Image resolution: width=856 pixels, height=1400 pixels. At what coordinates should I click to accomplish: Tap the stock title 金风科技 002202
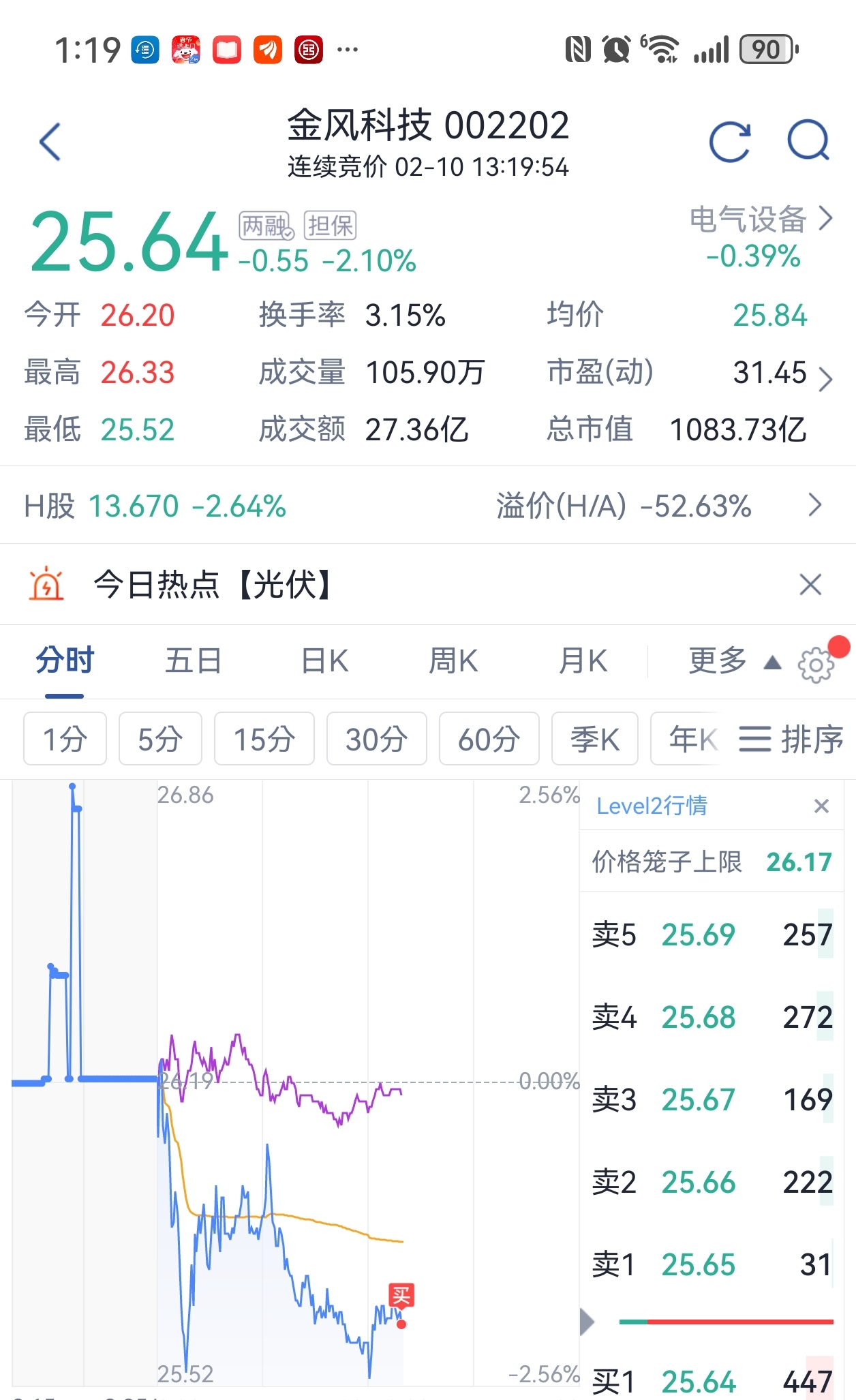point(428,125)
